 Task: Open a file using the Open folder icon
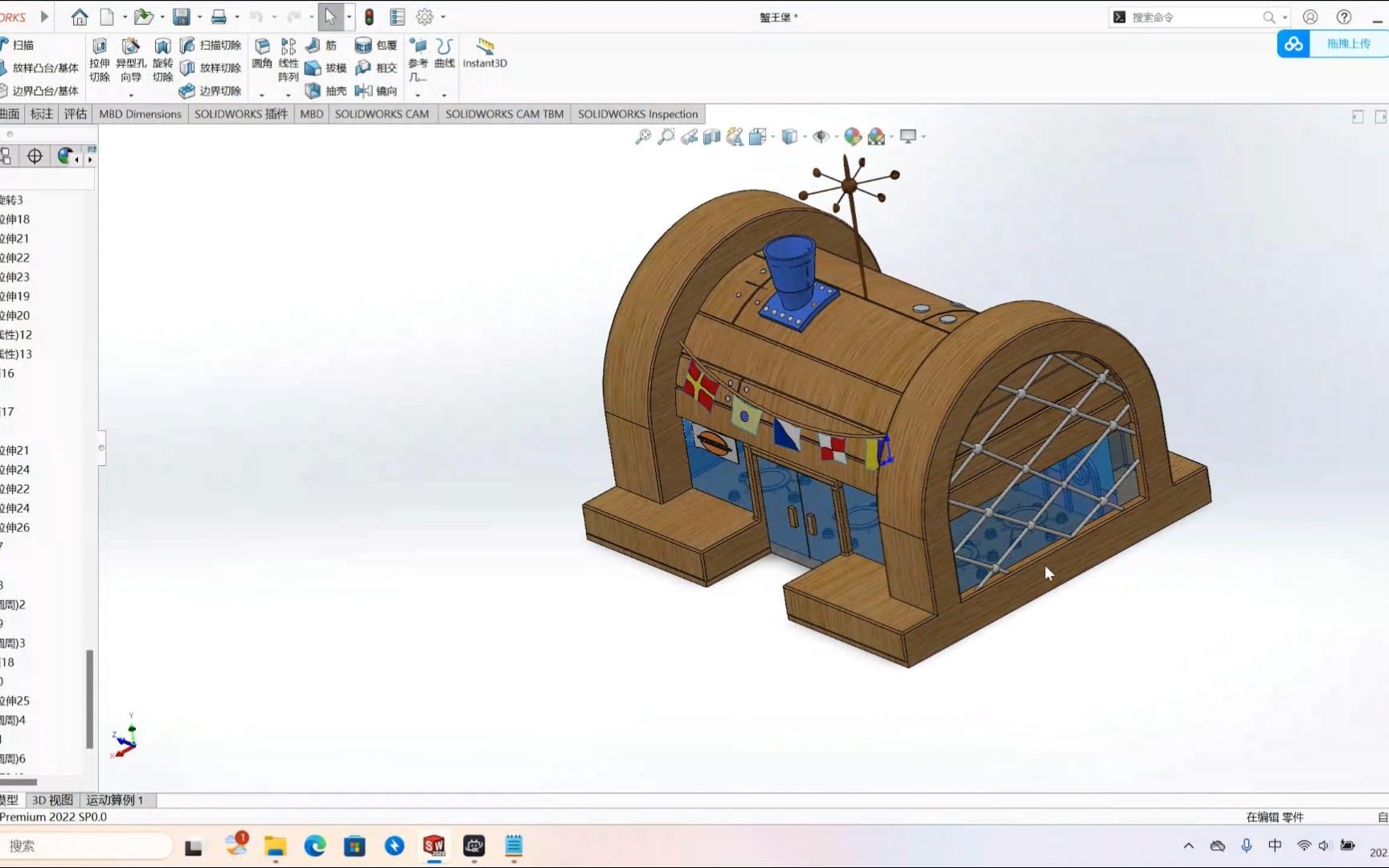click(143, 17)
